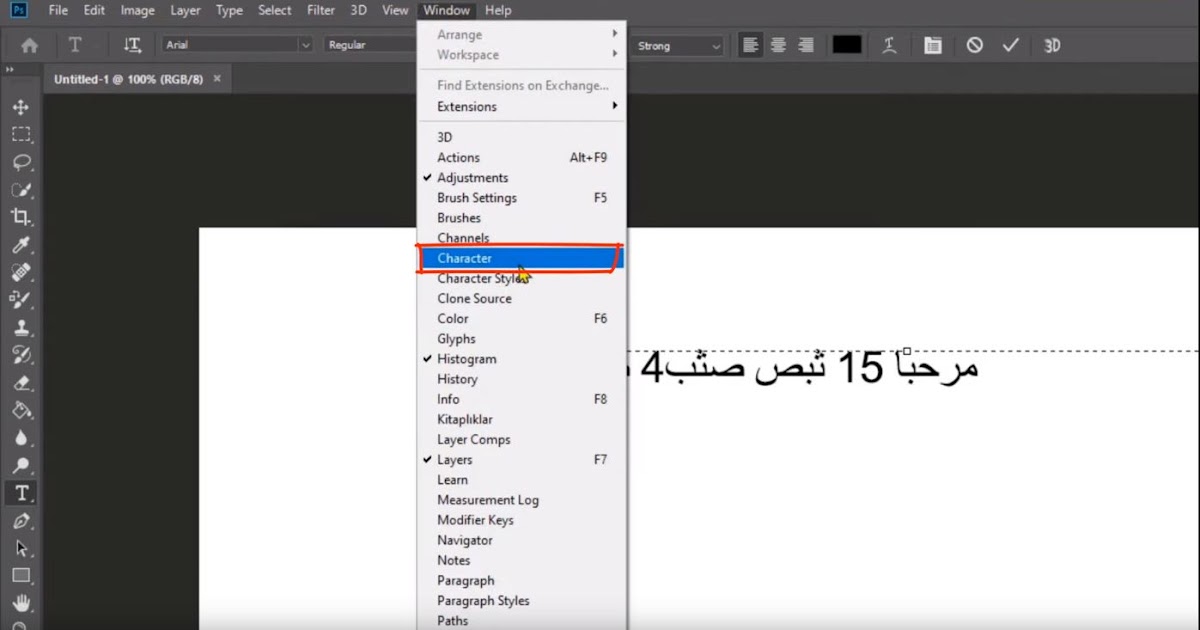
Task: Select the Path Selection tool
Action: (21, 548)
